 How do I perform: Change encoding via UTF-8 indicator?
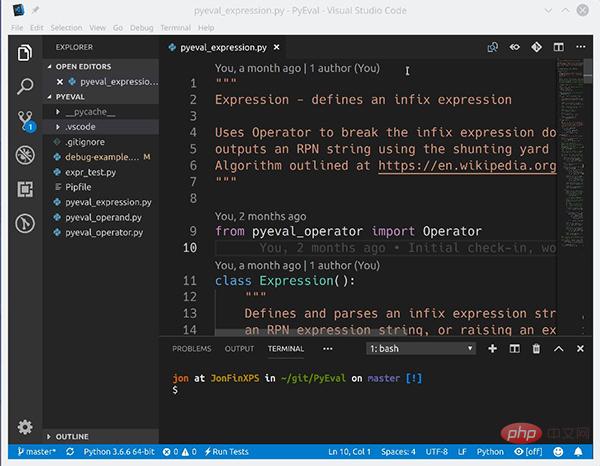coord(437,452)
